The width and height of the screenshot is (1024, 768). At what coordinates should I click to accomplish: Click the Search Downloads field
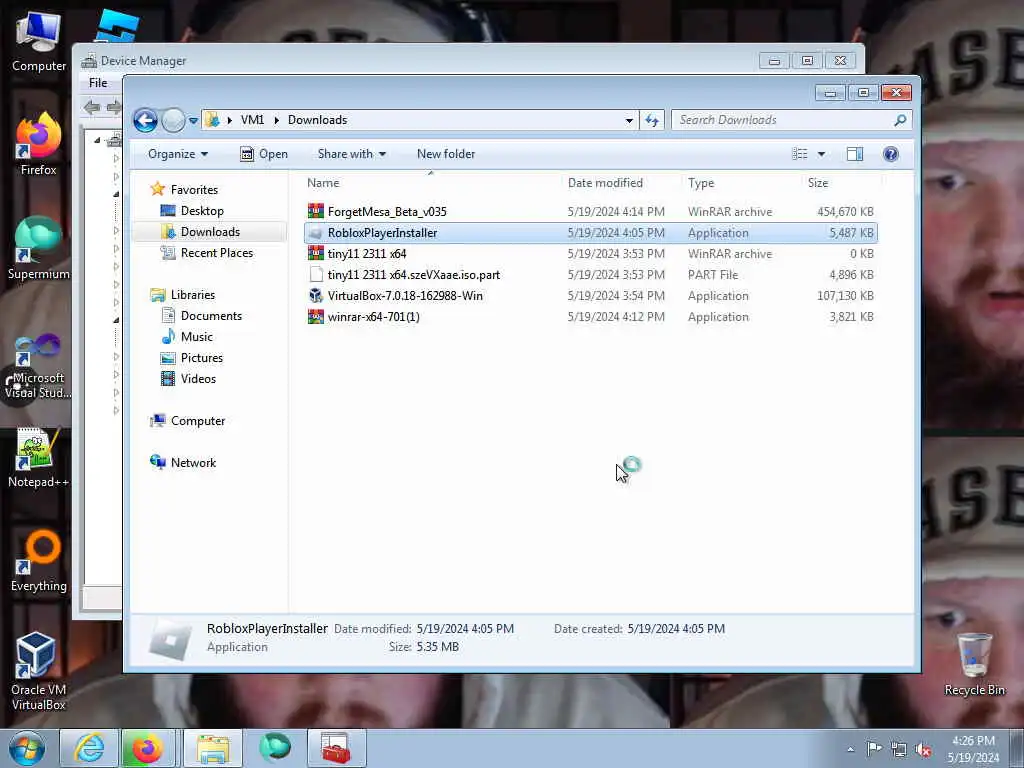coord(784,120)
